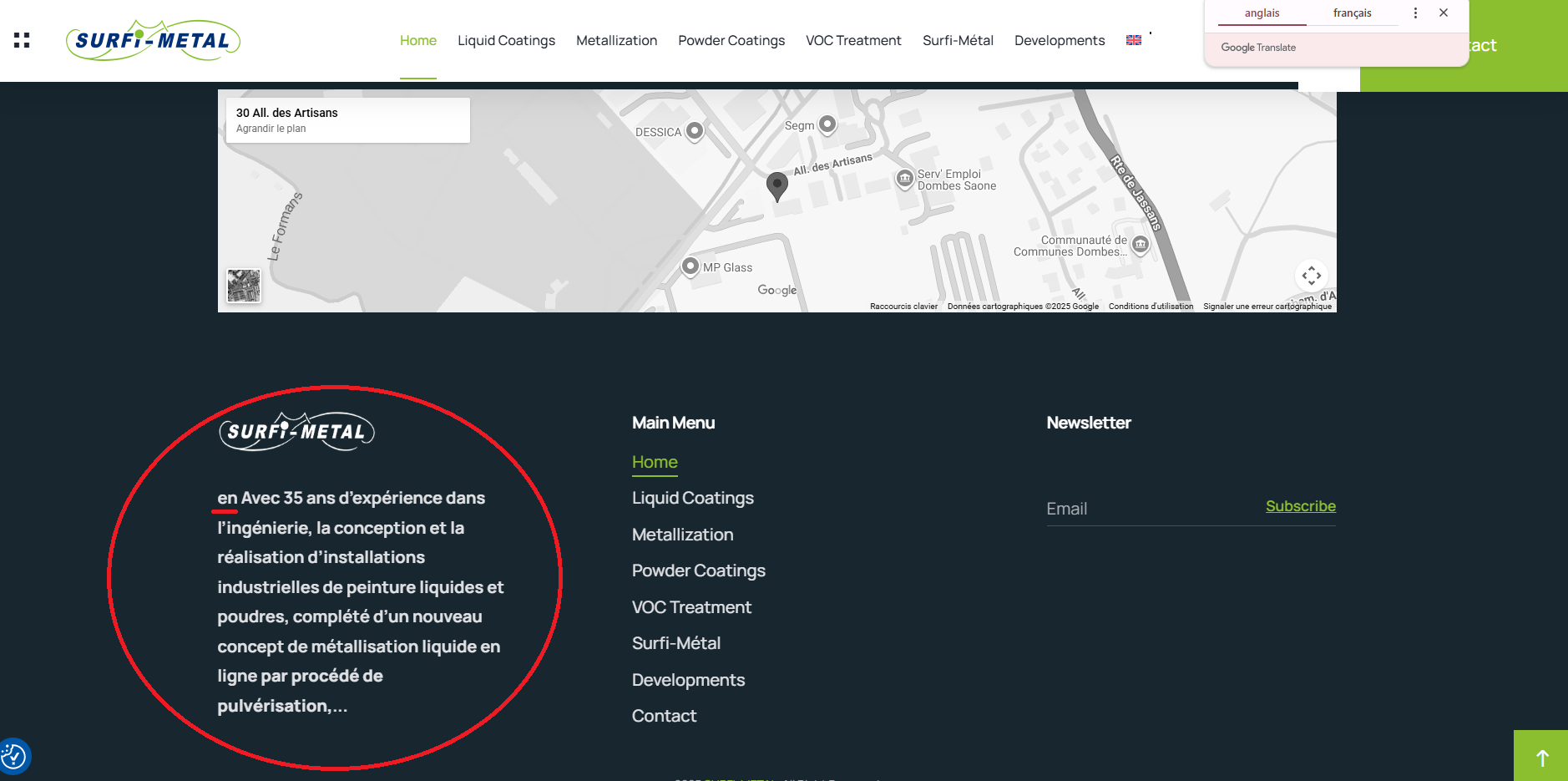This screenshot has width=1568, height=781.
Task: Open the four-dot grid menu icon
Action: pos(22,40)
